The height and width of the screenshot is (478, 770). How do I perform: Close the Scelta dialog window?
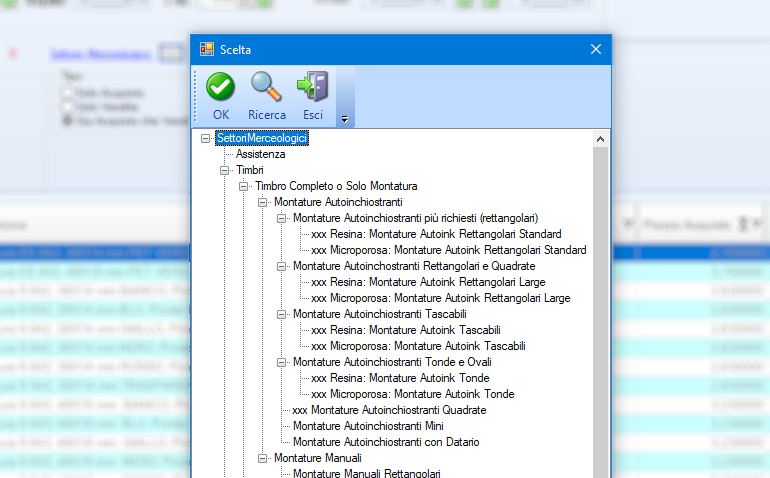pos(596,49)
